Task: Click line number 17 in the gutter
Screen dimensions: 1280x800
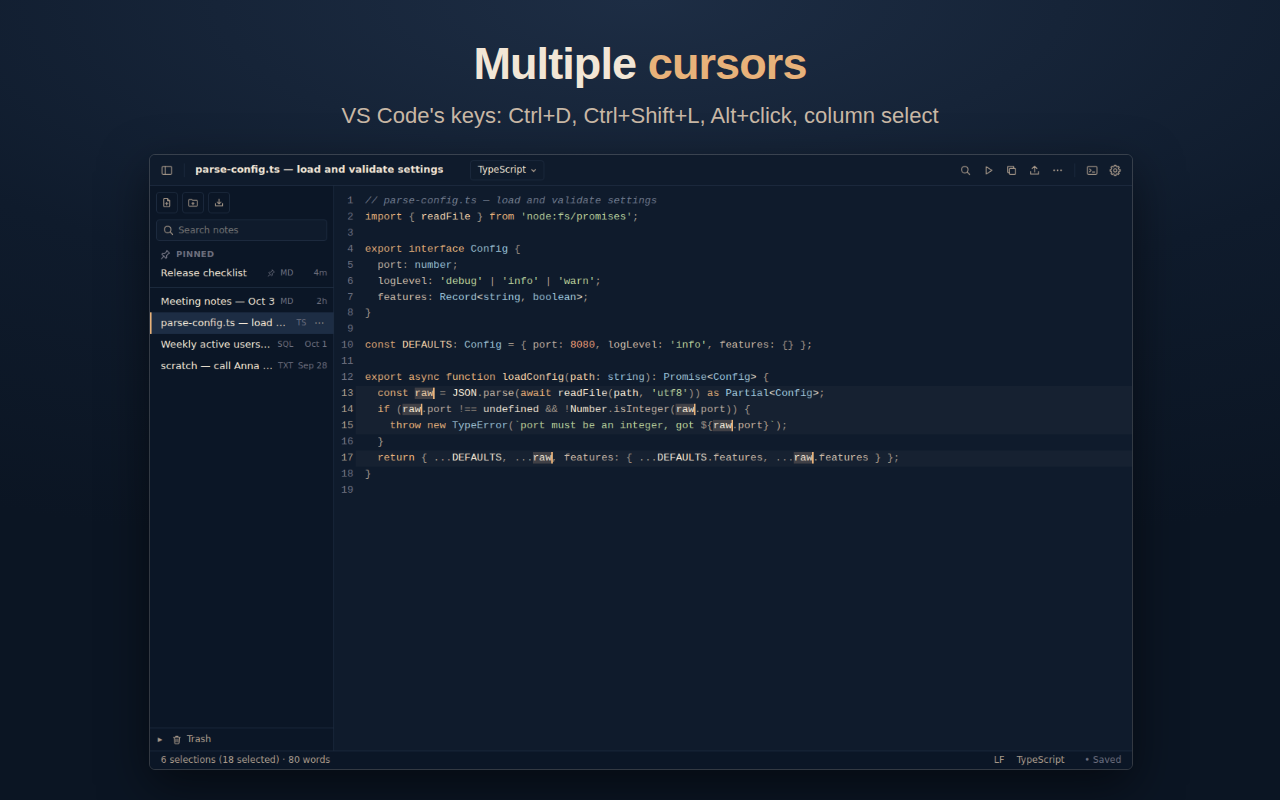Action: click(347, 457)
